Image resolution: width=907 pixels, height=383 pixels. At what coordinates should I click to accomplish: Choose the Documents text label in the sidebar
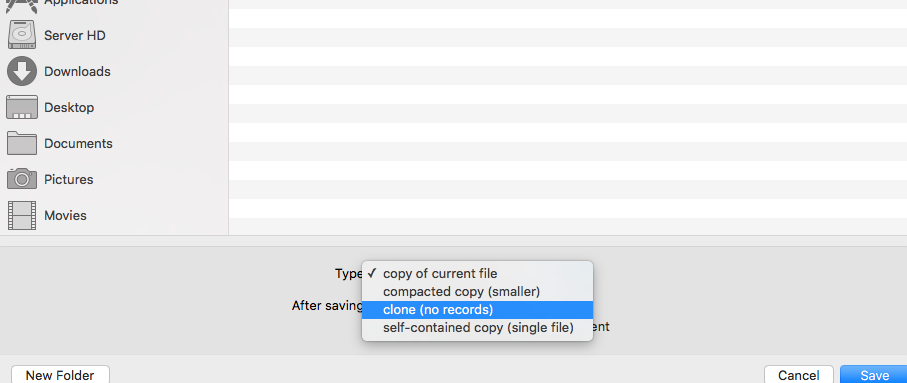pos(78,143)
